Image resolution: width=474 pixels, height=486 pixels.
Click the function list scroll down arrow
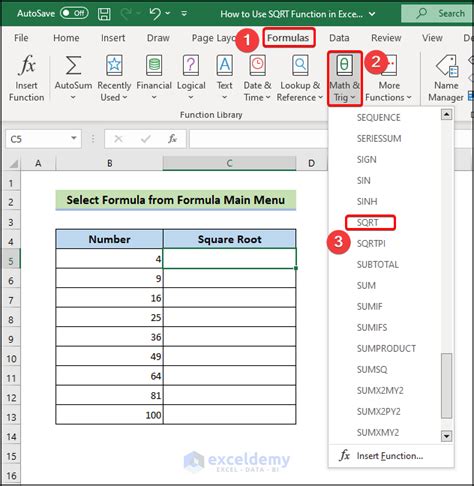click(446, 436)
